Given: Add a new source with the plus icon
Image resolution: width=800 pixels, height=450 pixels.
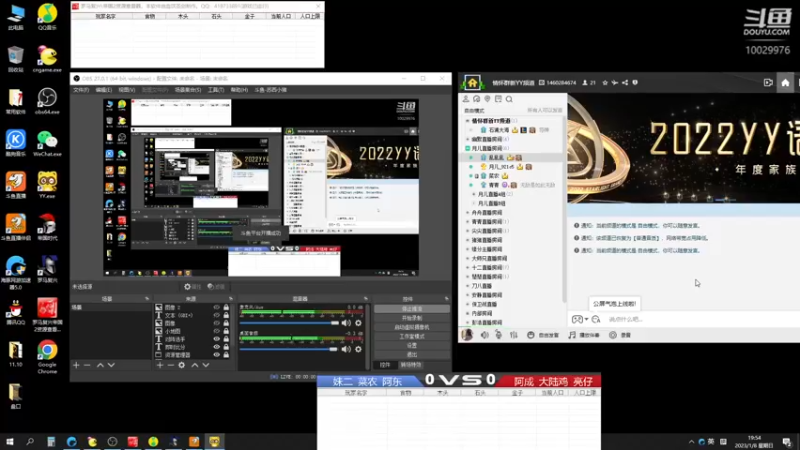Looking at the screenshot, I should 160,365.
